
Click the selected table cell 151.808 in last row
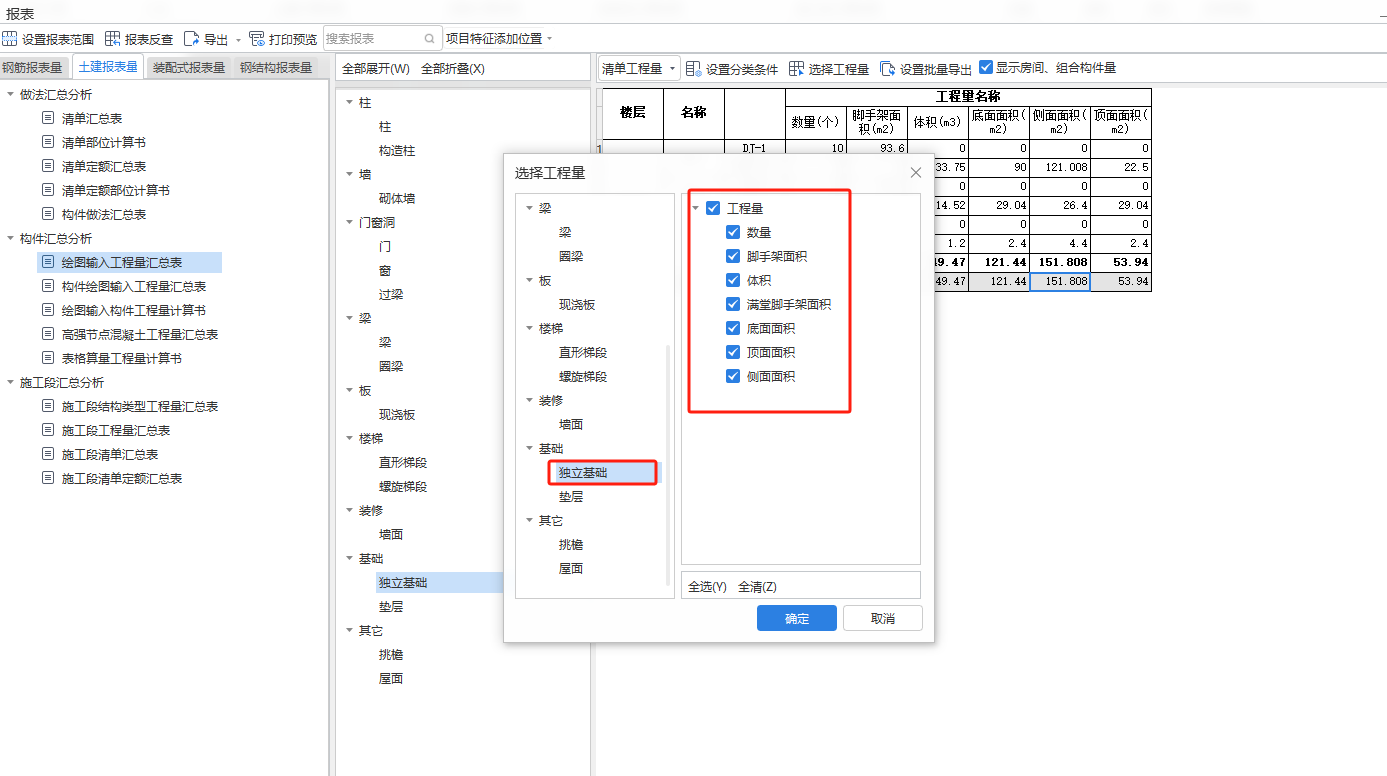[1059, 282]
